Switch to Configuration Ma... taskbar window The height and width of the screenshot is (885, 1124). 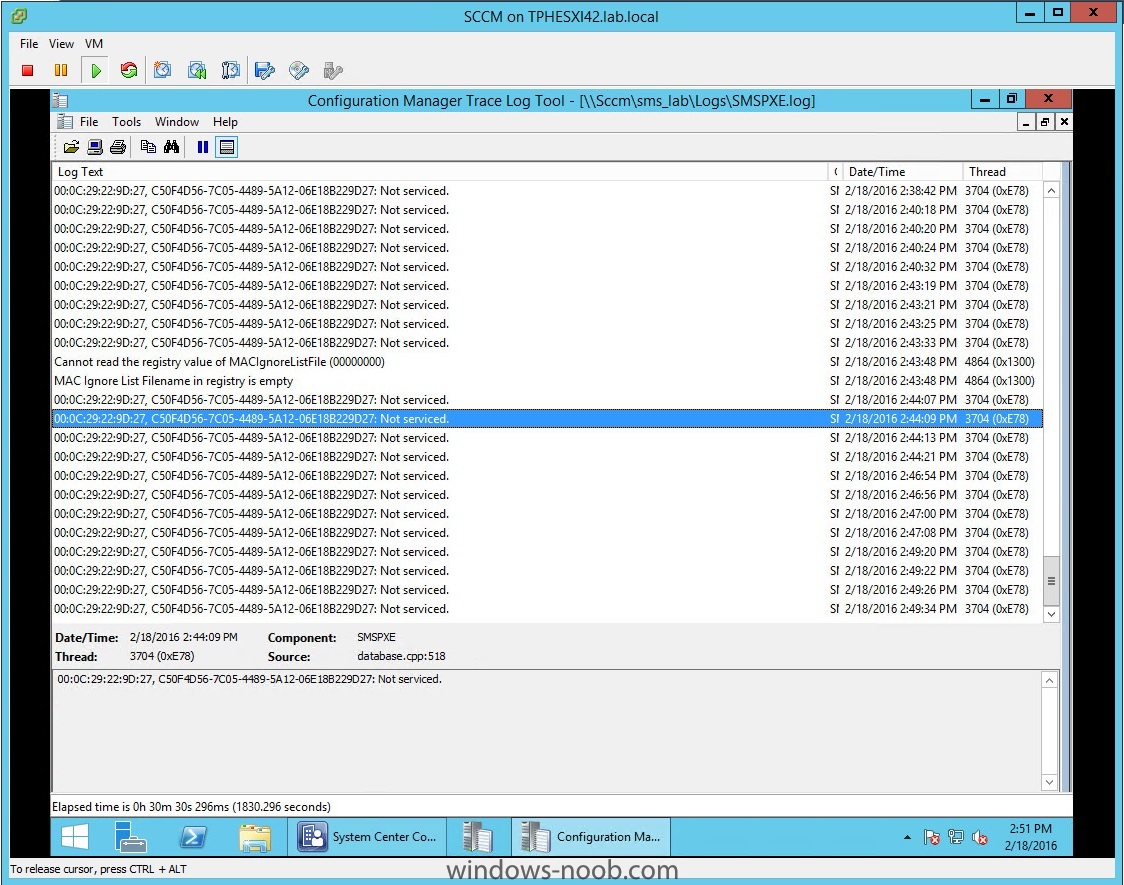591,837
